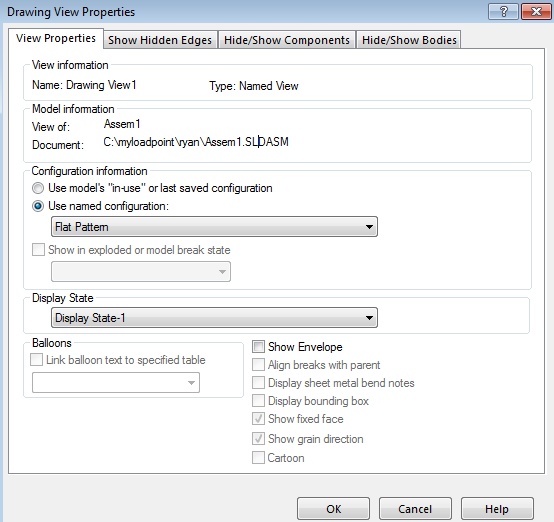Screen dimensions: 554x522
Task: Confirm with the OK button
Action: point(334,509)
